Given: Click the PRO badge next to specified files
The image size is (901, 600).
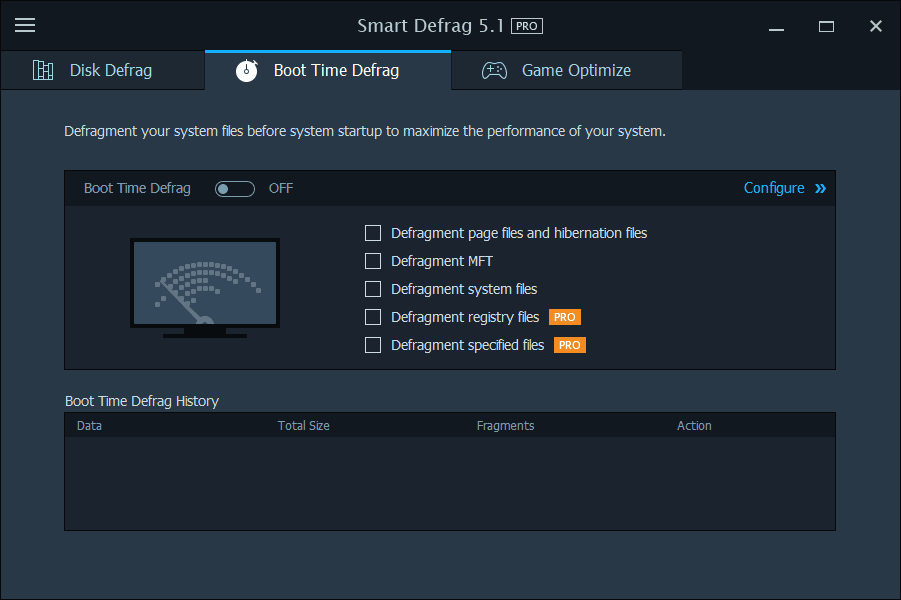Looking at the screenshot, I should click(x=570, y=345).
